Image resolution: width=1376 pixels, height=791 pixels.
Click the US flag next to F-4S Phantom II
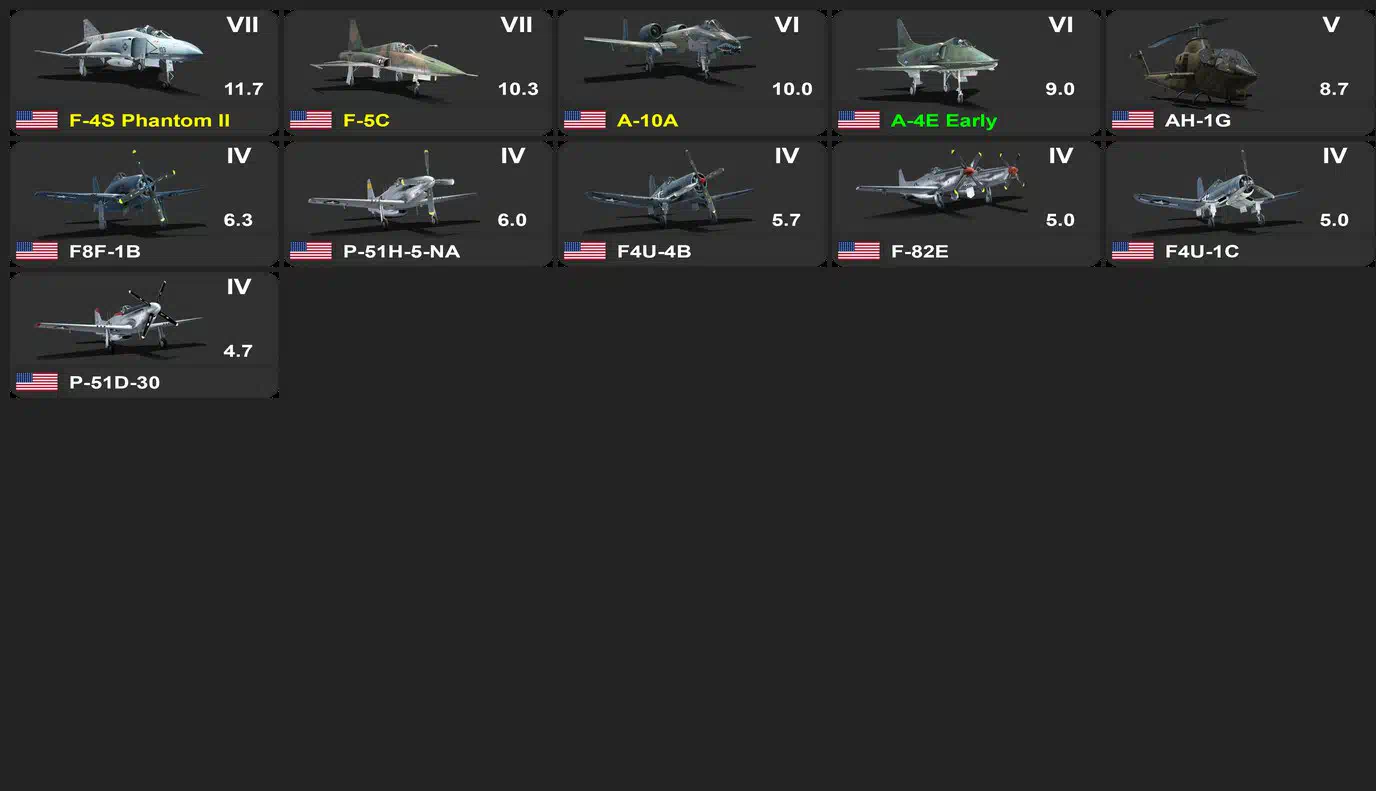pyautogui.click(x=37, y=120)
